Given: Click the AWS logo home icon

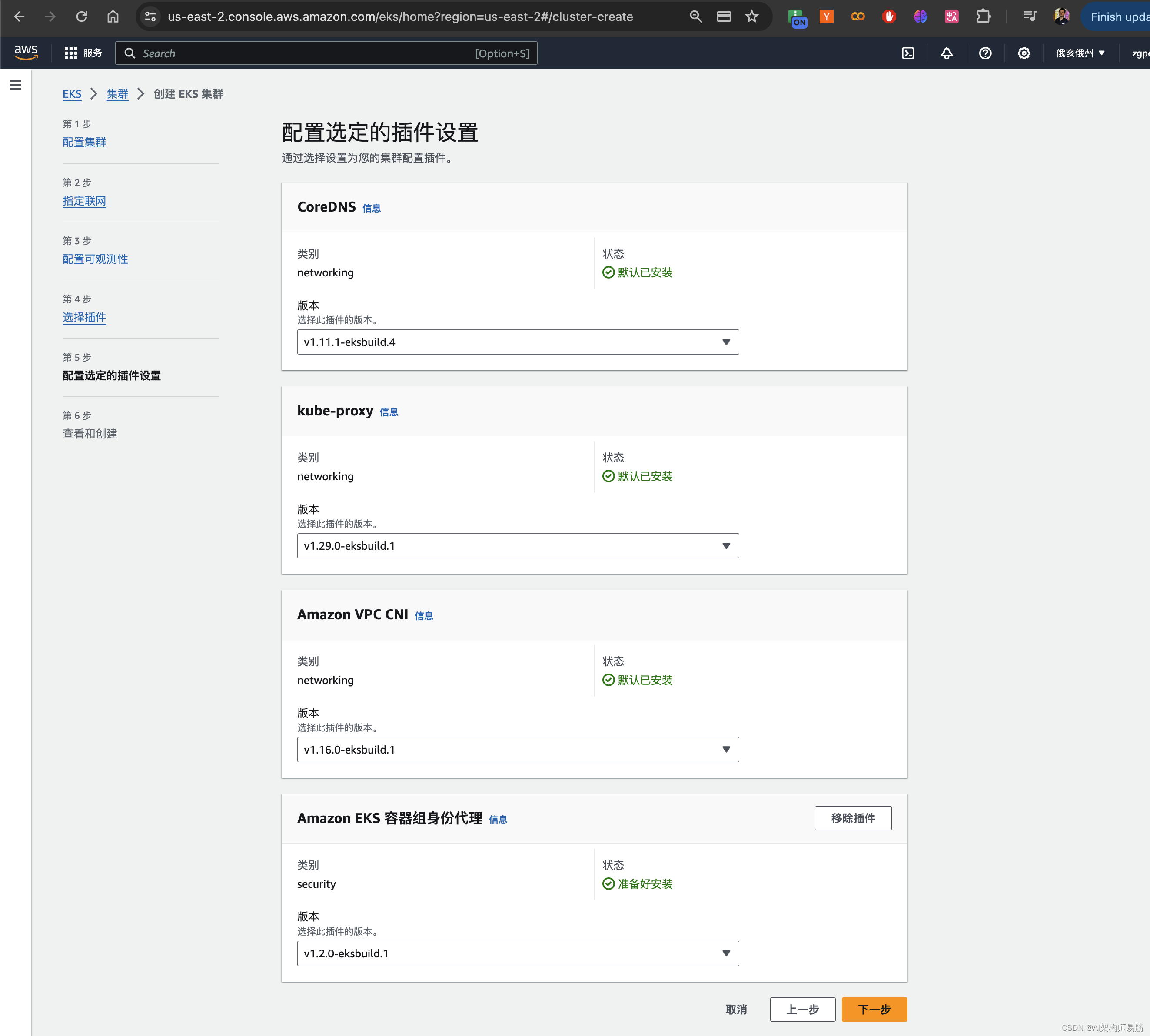Looking at the screenshot, I should coord(26,53).
